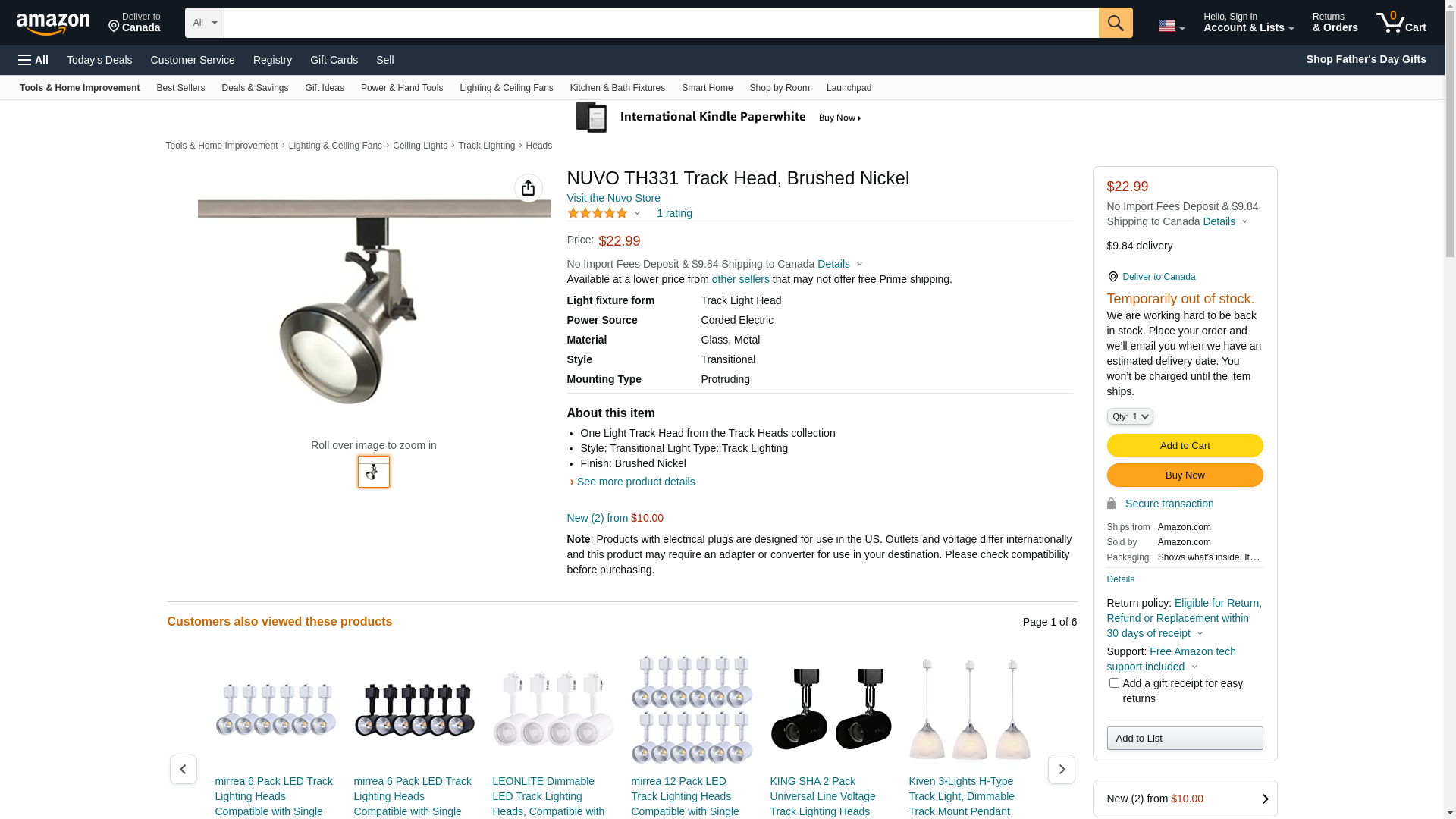Open the All hamburger menu
The width and height of the screenshot is (1456, 819).
(33, 60)
